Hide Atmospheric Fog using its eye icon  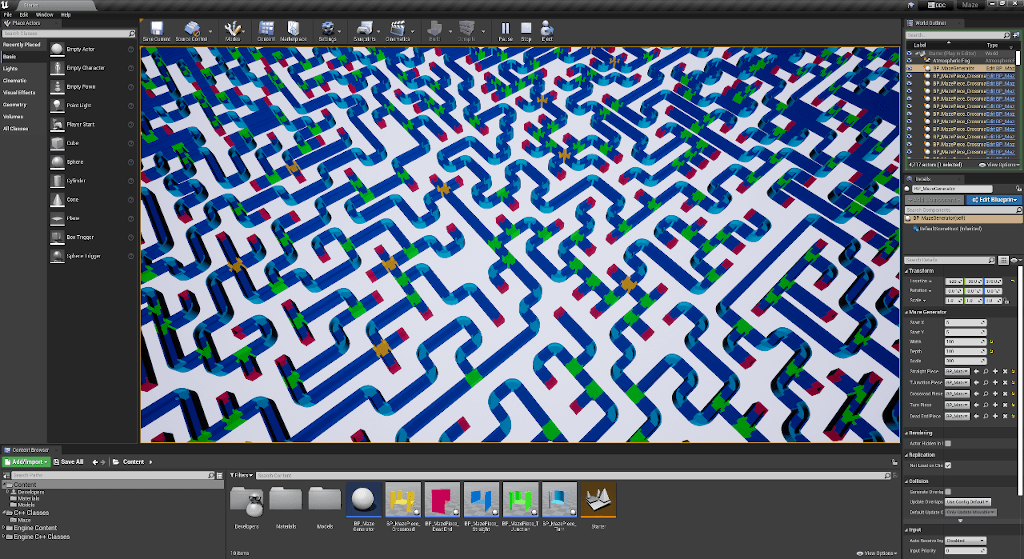(x=910, y=60)
